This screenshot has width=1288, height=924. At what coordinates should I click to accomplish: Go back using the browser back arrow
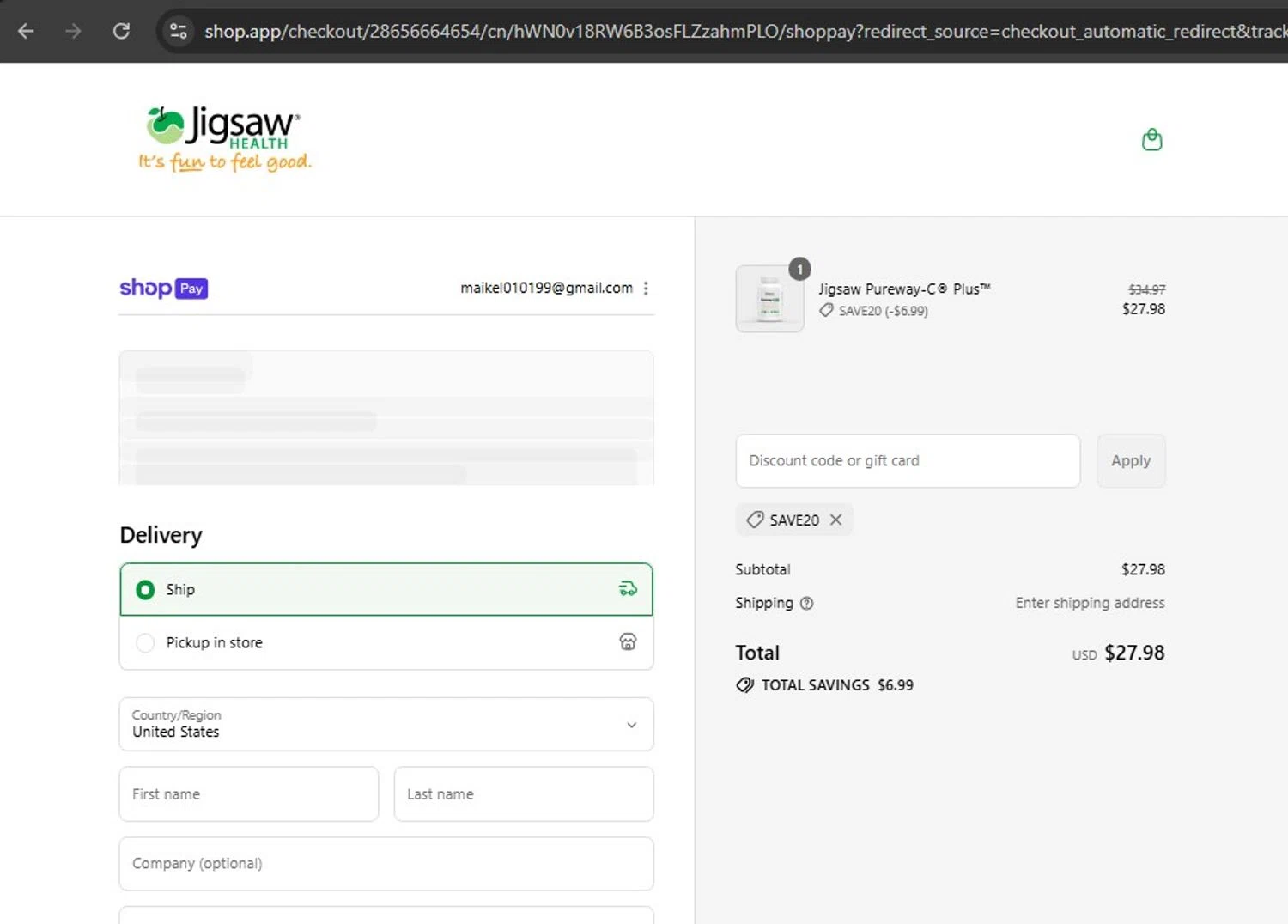click(26, 31)
